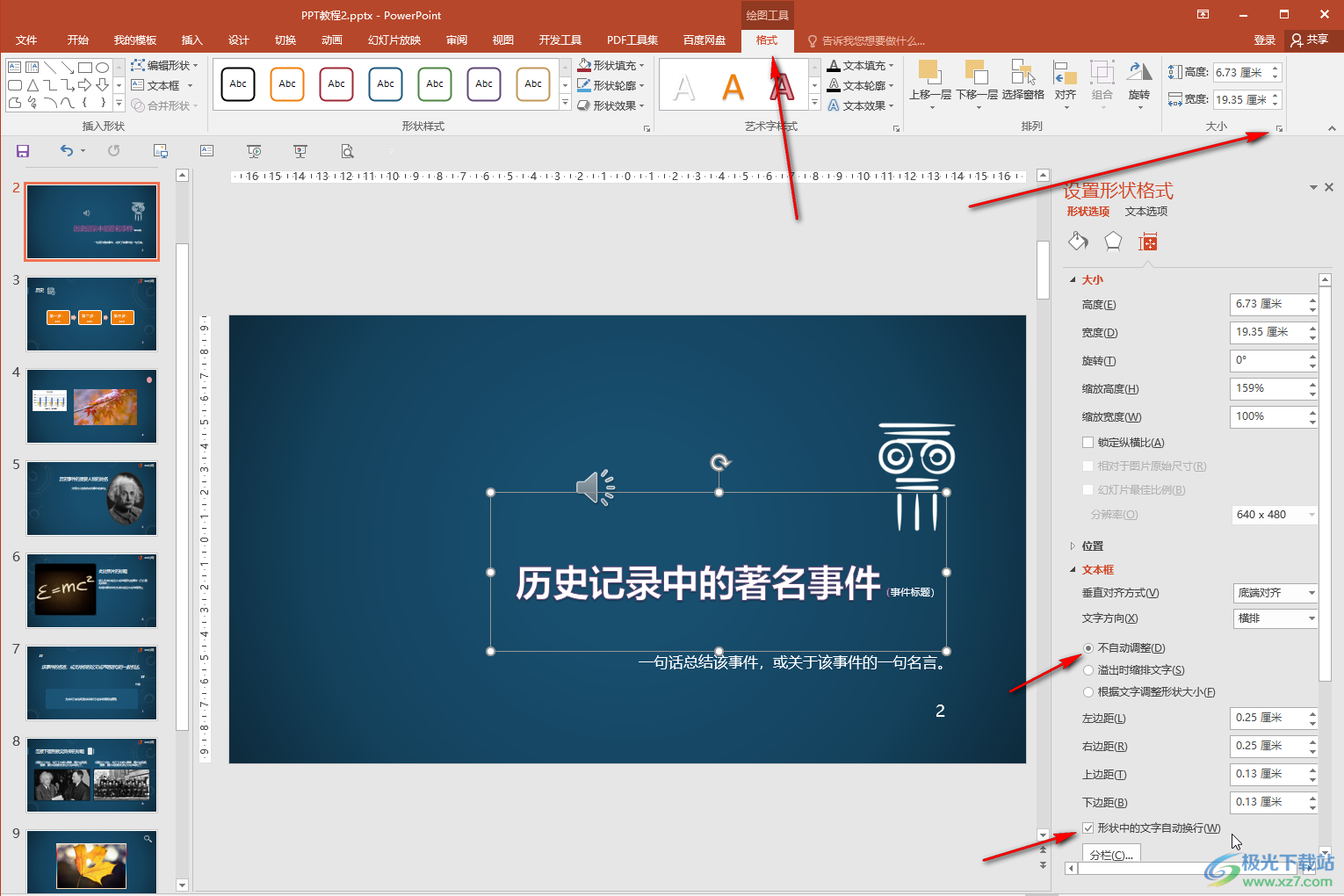Click the height field in format pane
The height and width of the screenshot is (896, 1344).
(1268, 304)
